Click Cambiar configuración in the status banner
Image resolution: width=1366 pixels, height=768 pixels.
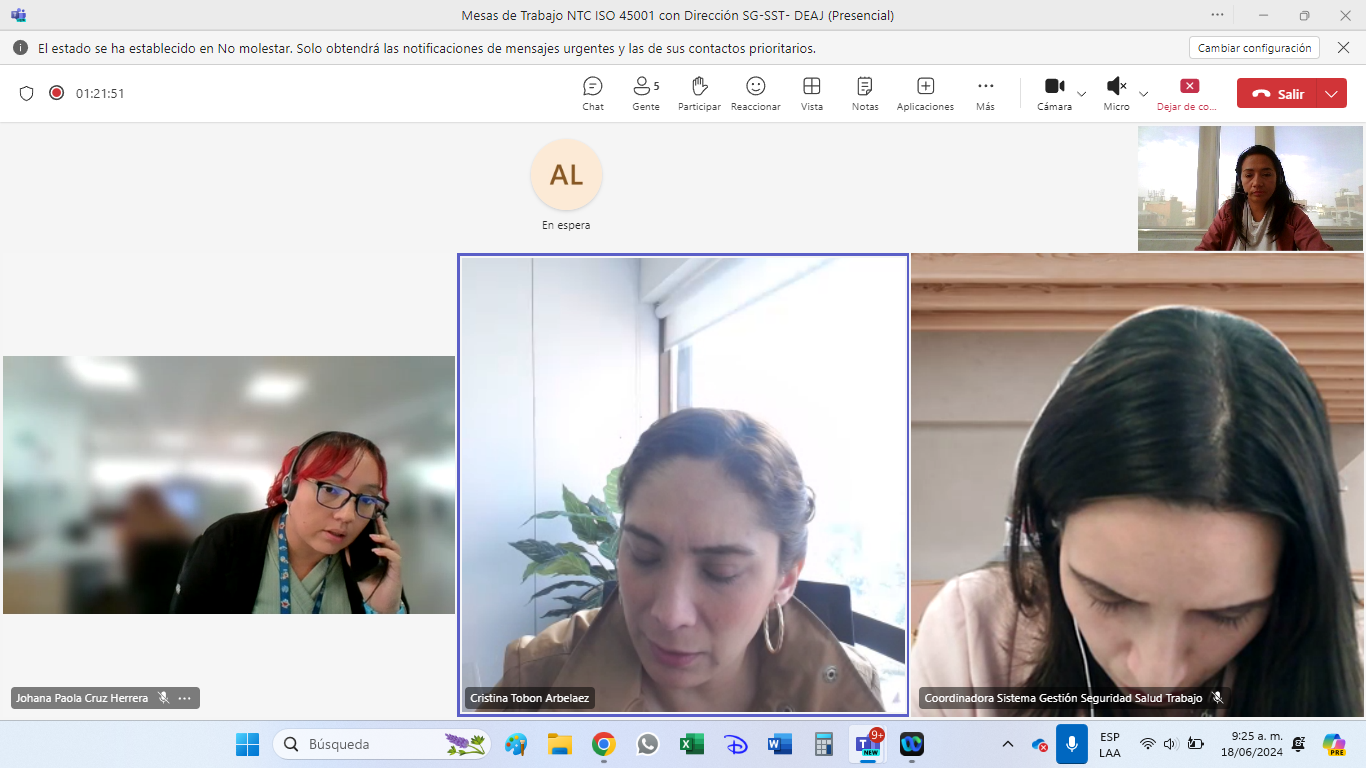[1254, 48]
